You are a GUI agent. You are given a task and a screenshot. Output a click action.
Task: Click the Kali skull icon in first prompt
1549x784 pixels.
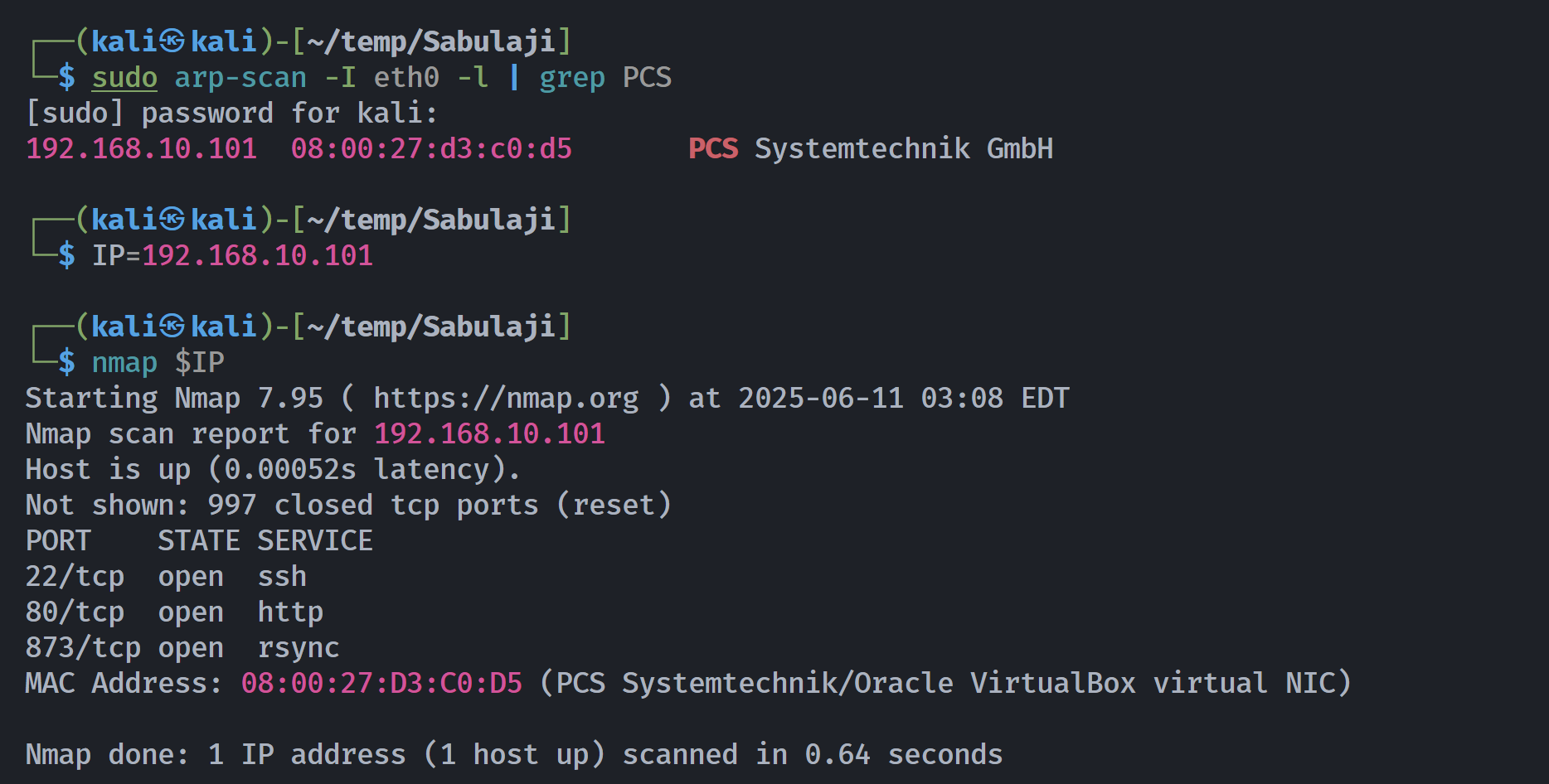[x=172, y=41]
